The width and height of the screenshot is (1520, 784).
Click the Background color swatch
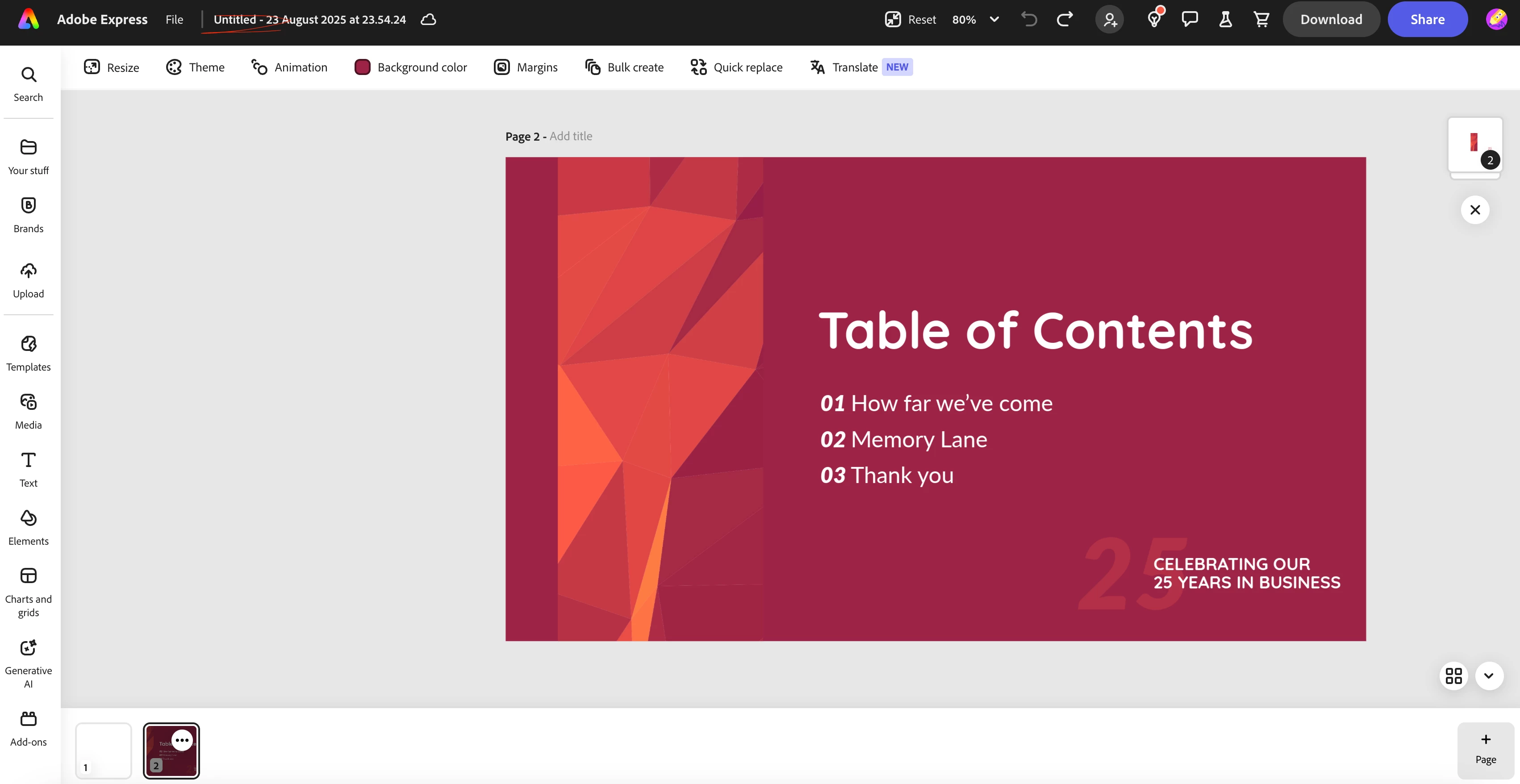[362, 67]
